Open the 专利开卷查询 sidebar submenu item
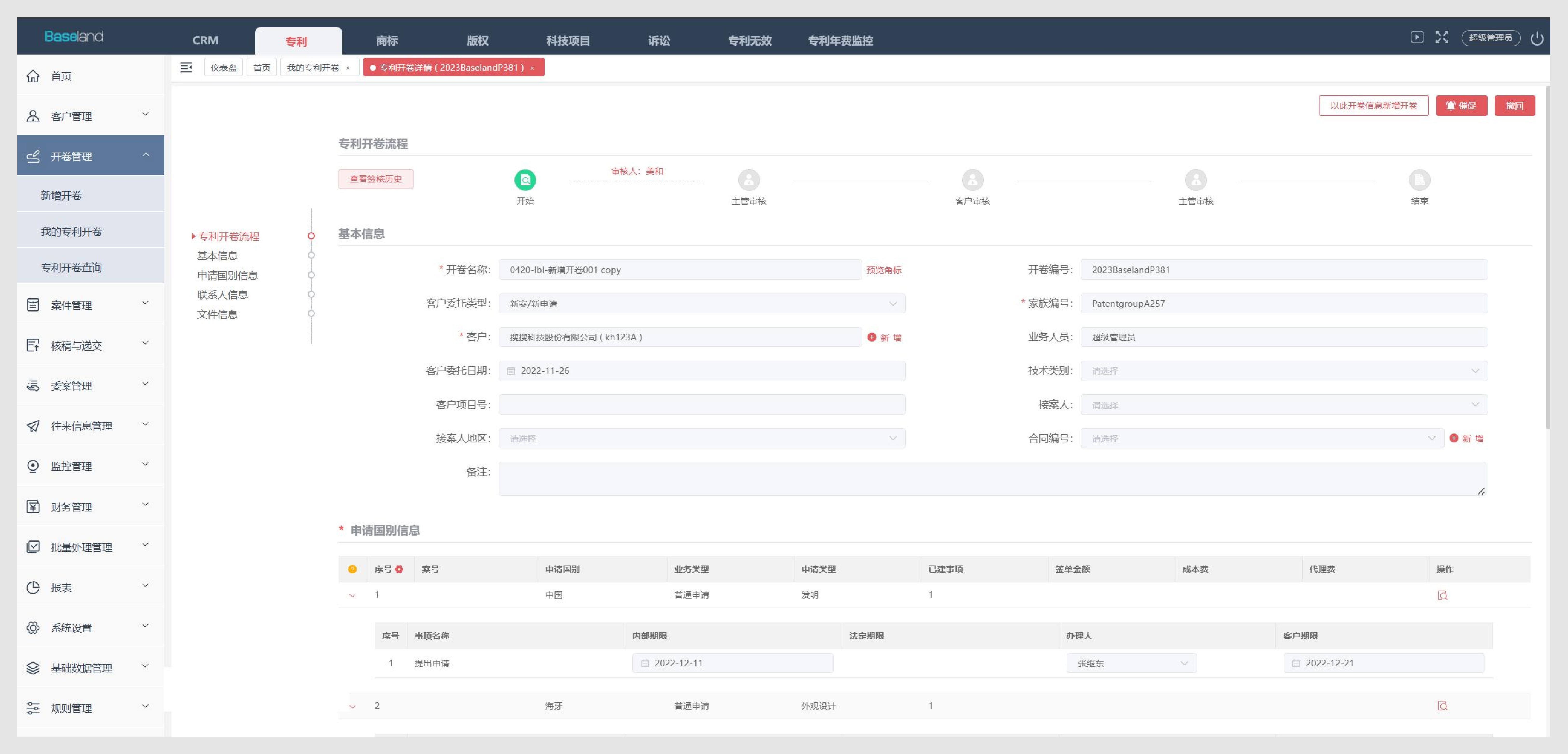 click(91, 267)
